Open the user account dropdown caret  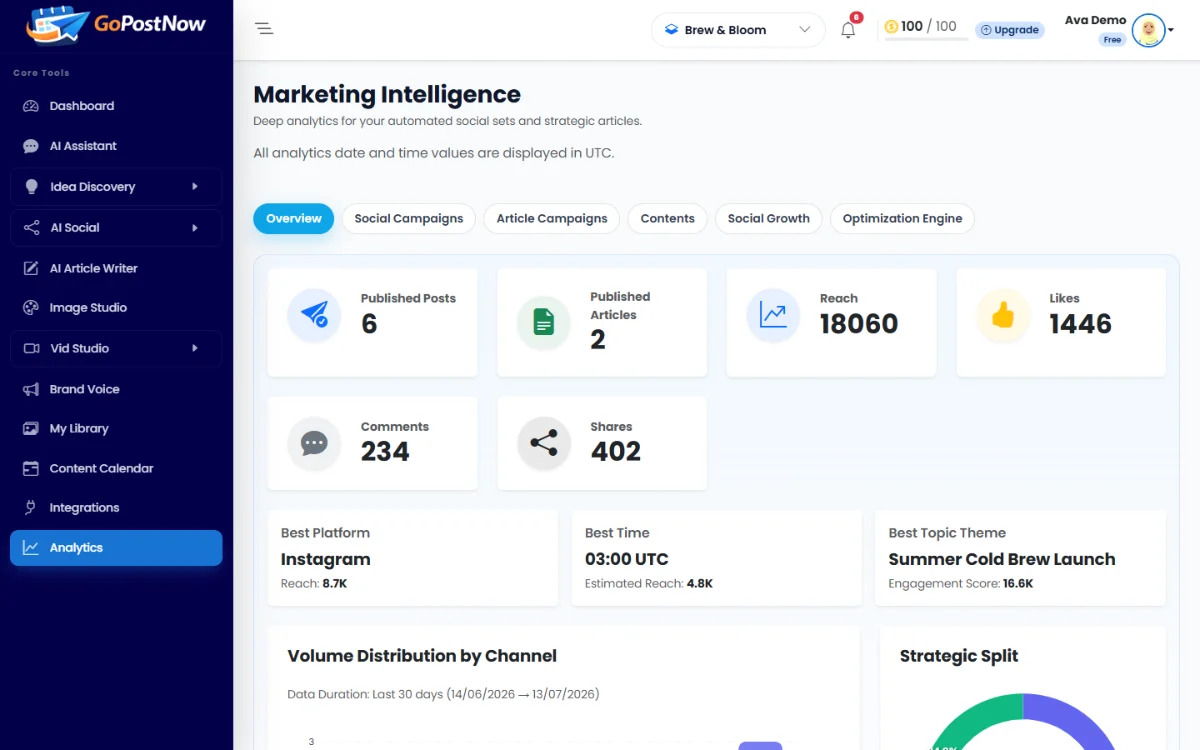[x=1171, y=30]
